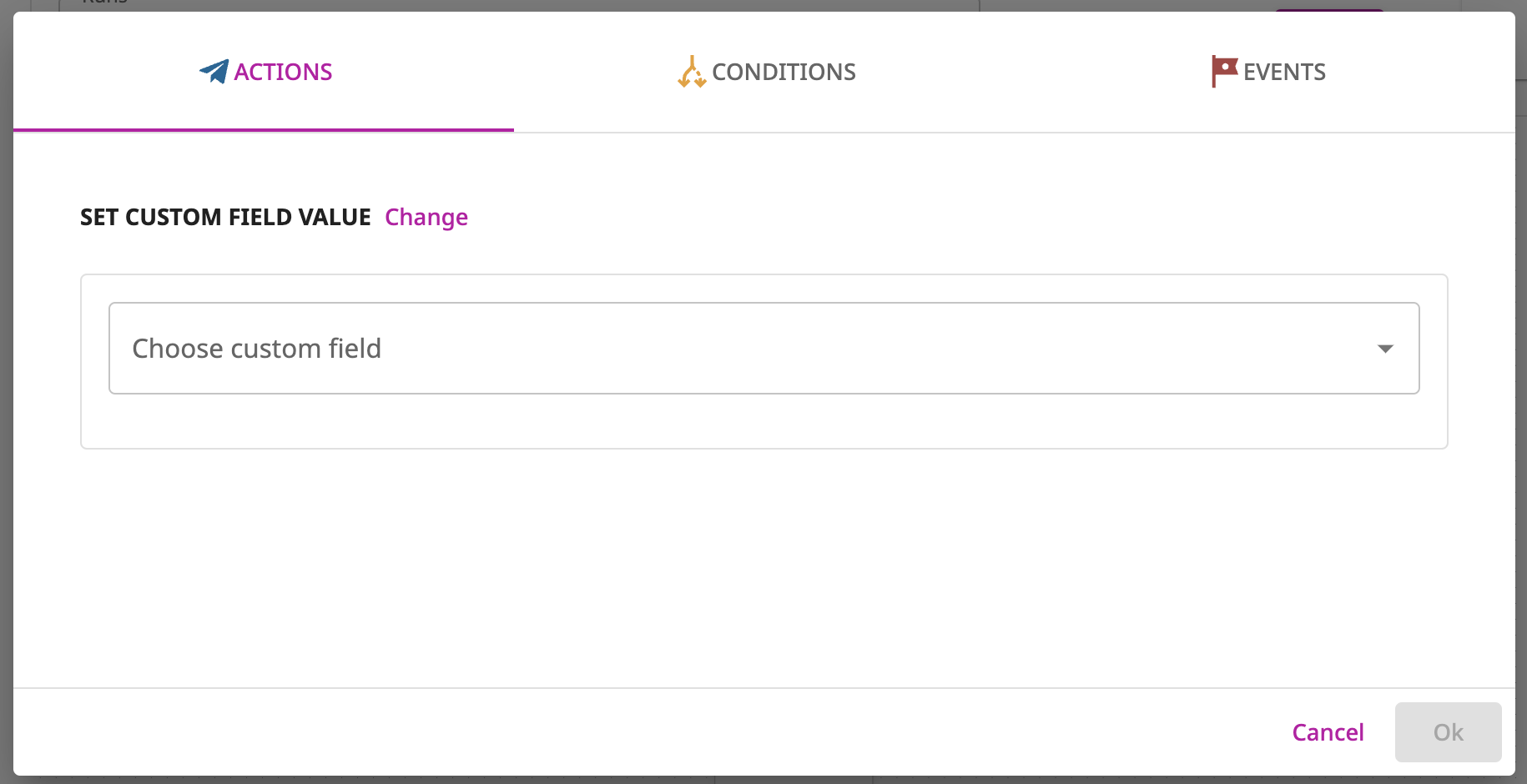Image resolution: width=1527 pixels, height=784 pixels.
Task: Click inside the bordered panel below the dropdown
Action: pyautogui.click(x=763, y=421)
